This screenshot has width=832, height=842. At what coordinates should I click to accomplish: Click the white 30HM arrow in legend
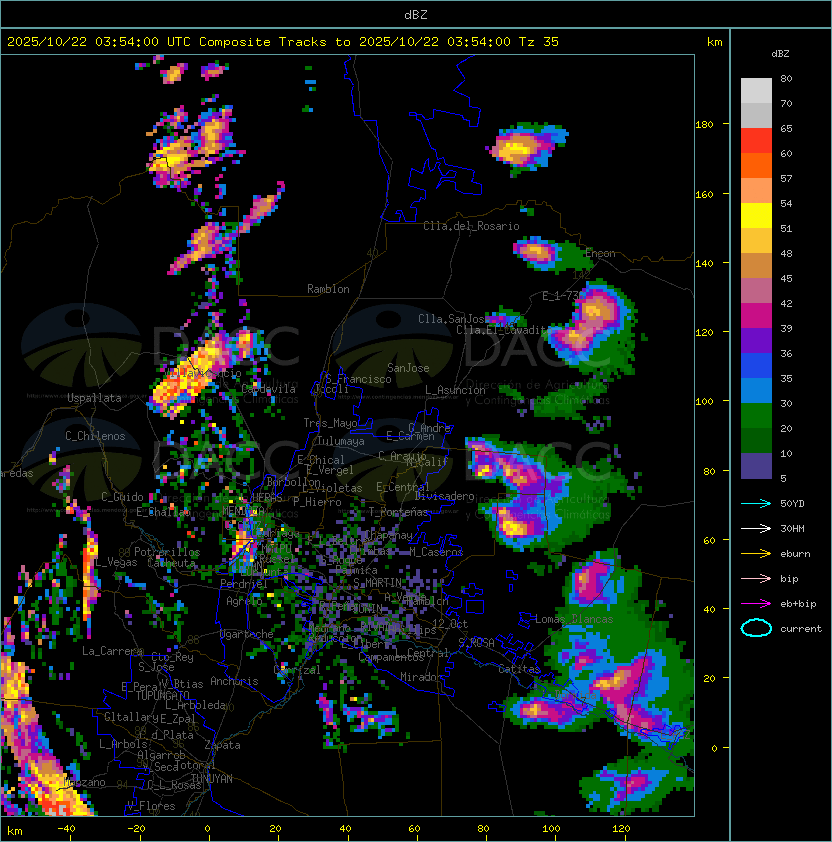pos(756,528)
